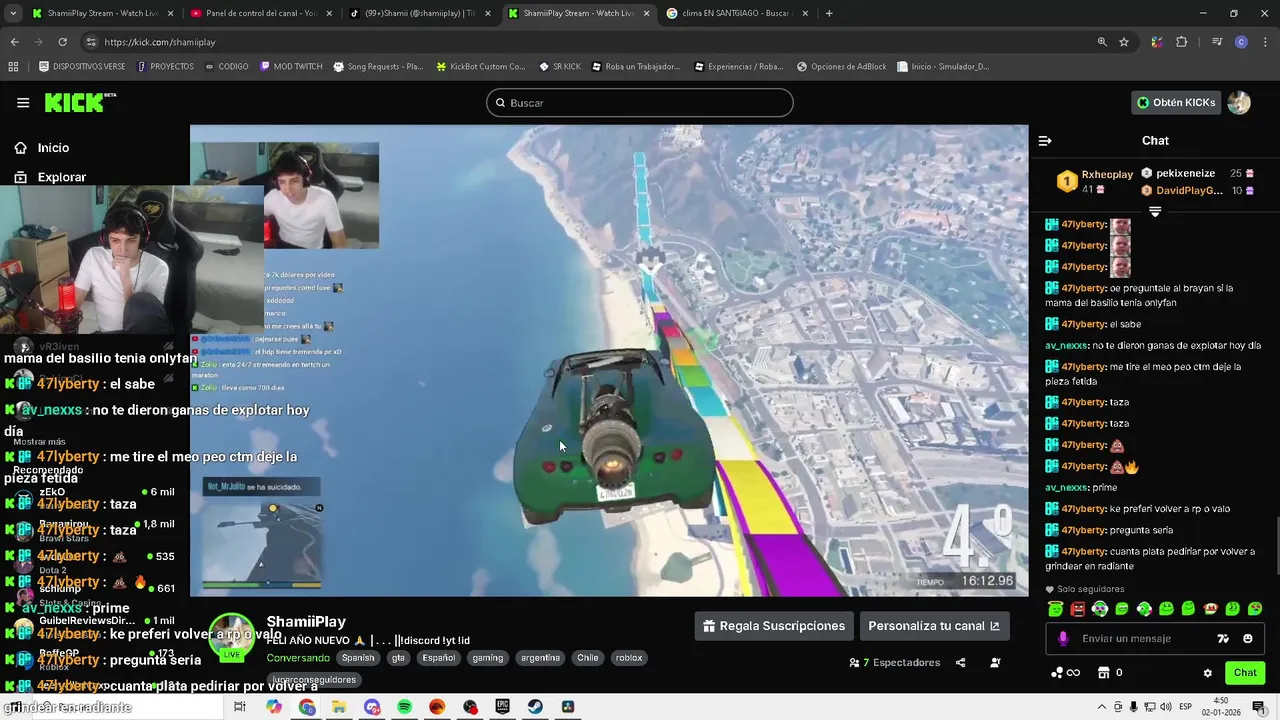The height and width of the screenshot is (720, 1280).
Task: Expand the chat leaderboard chevron
Action: [x=1155, y=212]
